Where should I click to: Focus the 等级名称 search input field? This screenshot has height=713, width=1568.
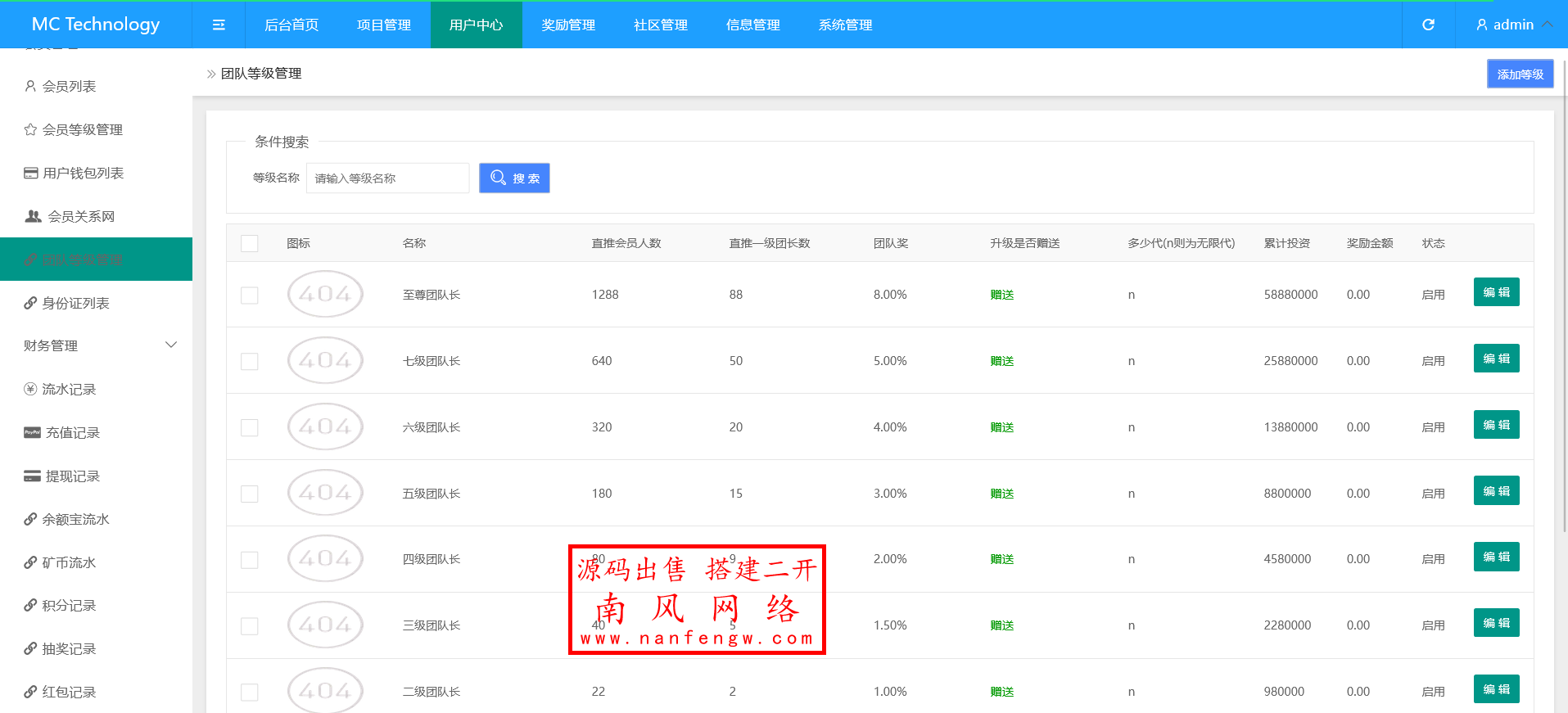pos(387,178)
